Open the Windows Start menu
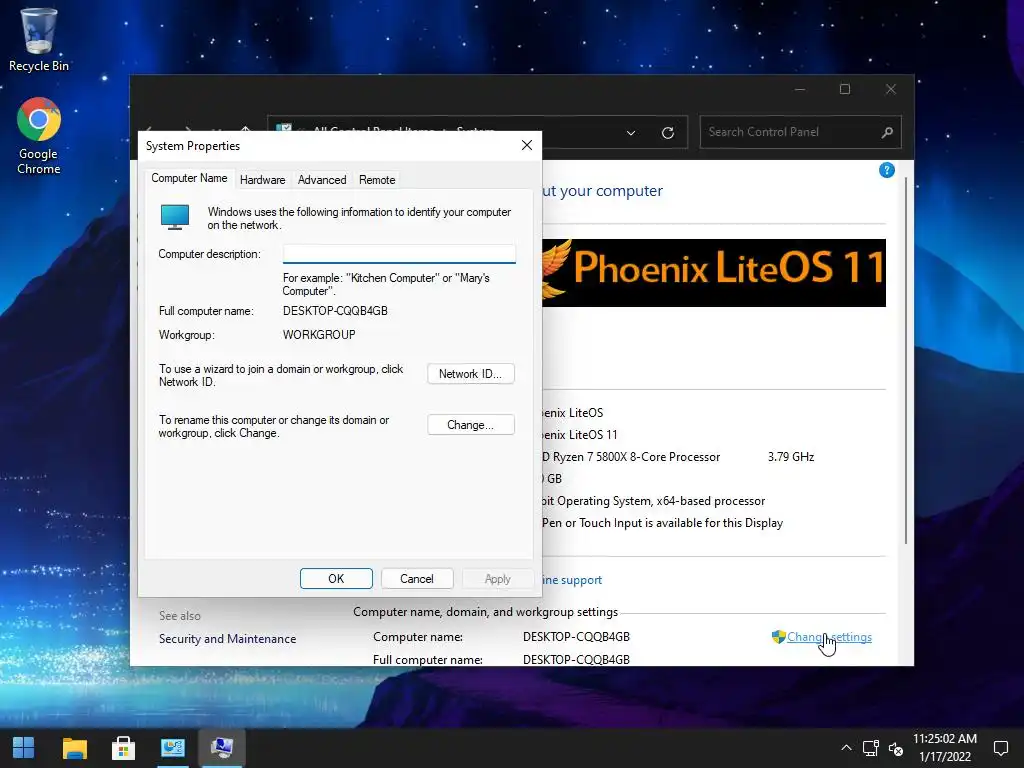The image size is (1024, 768). (24, 748)
